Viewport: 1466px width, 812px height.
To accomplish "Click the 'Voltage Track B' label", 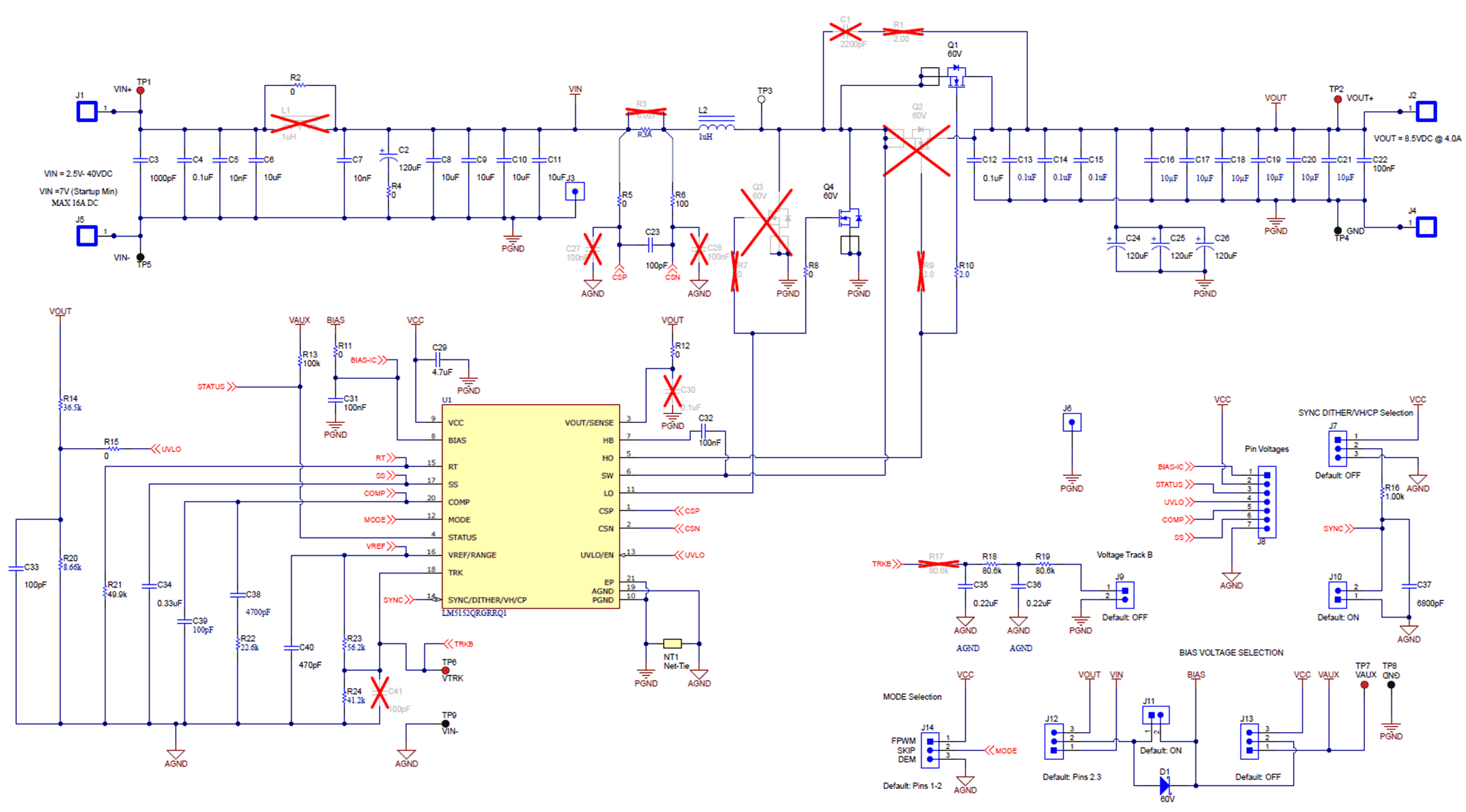I will click(1124, 554).
